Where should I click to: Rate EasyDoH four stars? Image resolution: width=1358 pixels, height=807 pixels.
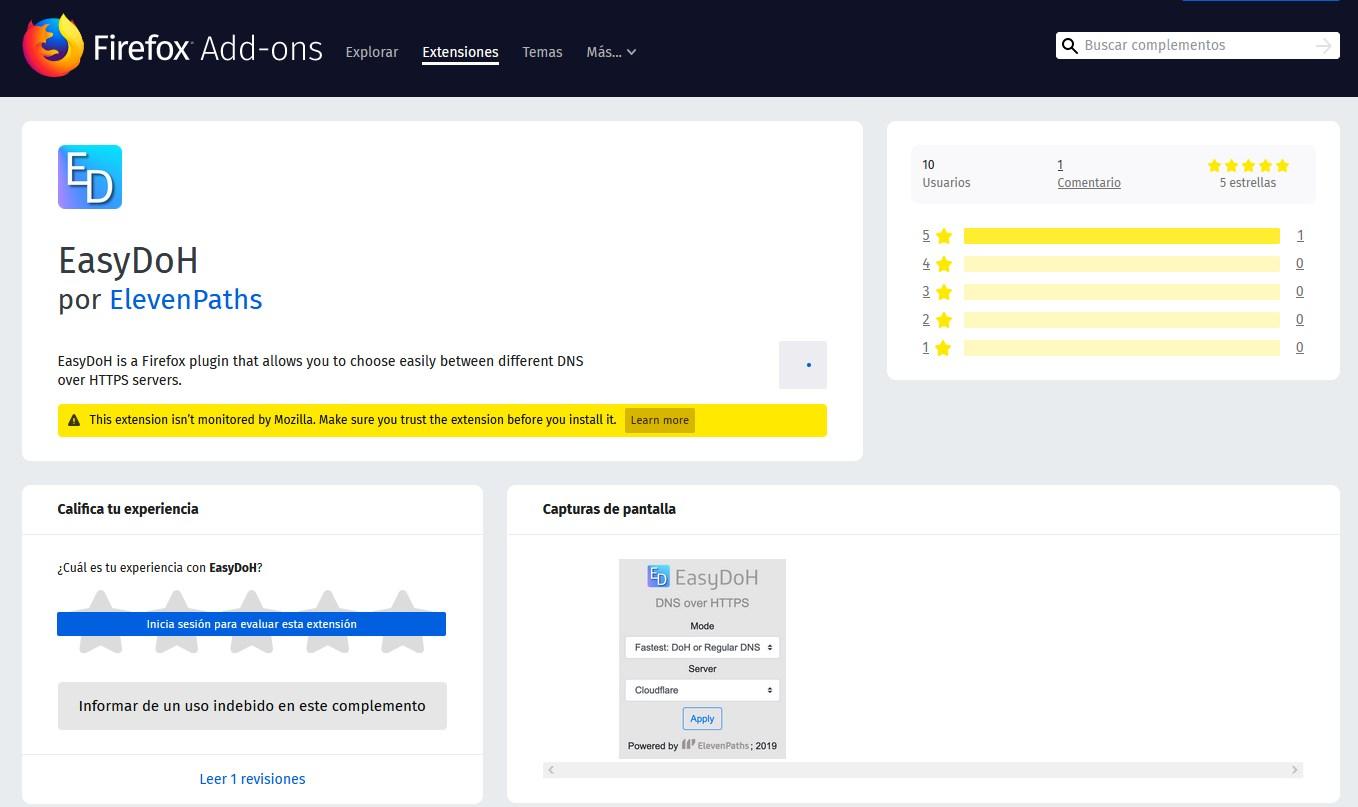pos(327,622)
